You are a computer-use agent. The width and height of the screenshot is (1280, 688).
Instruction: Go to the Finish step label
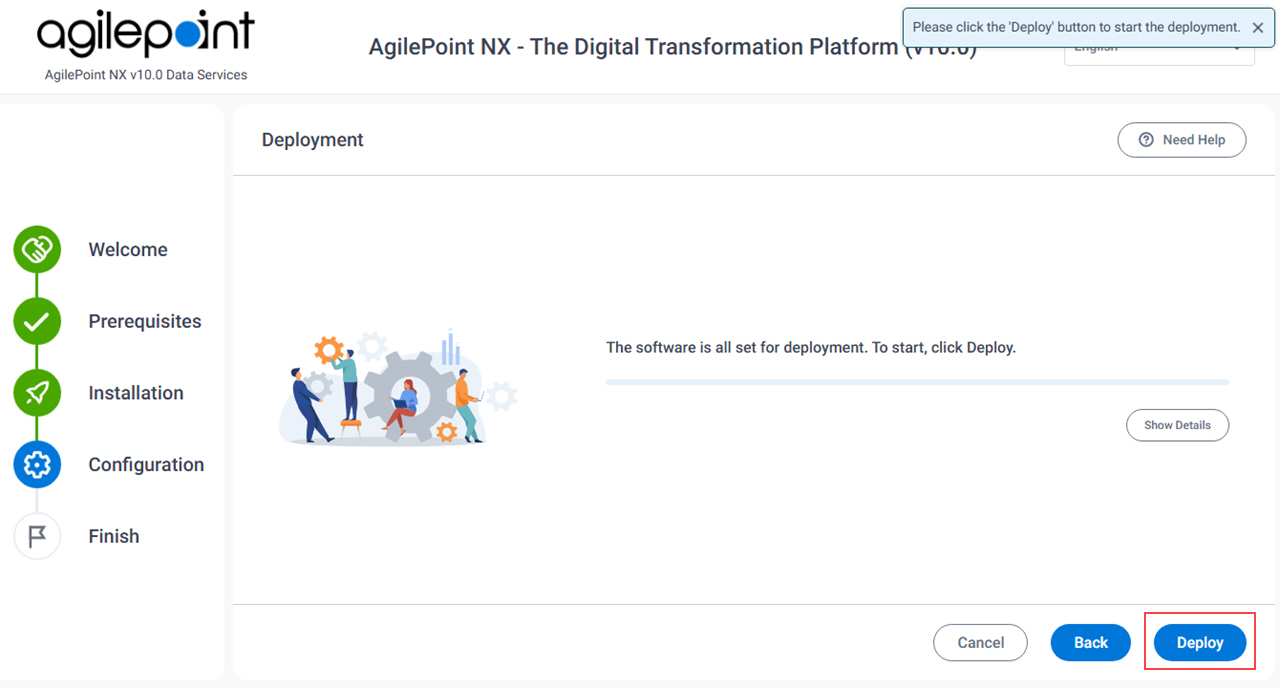pos(114,537)
